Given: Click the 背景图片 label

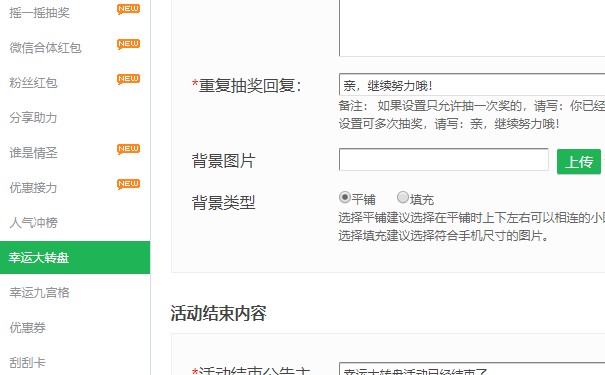Looking at the screenshot, I should click(223, 160).
